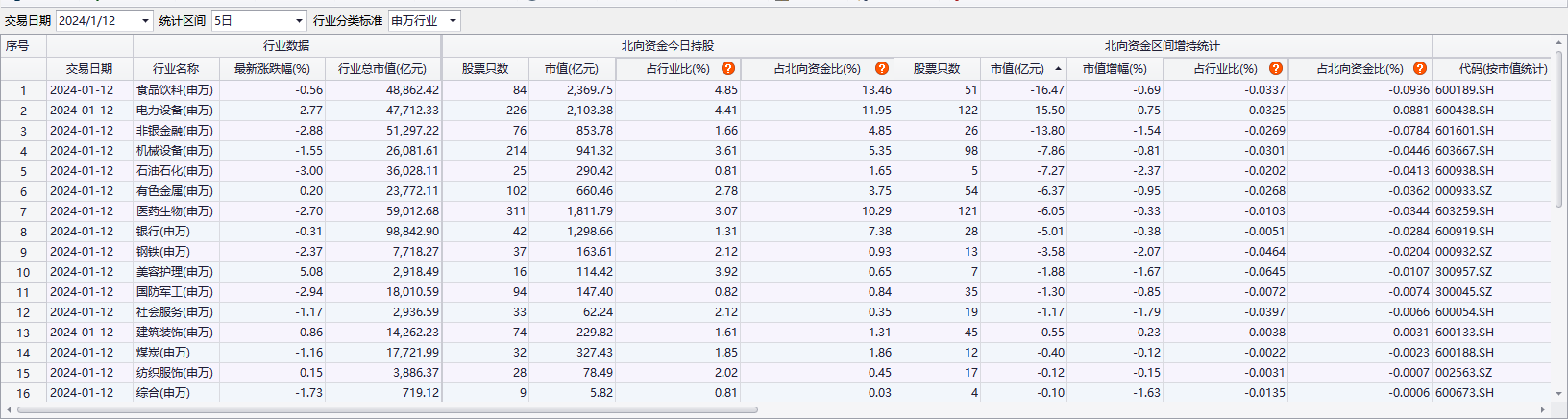This screenshot has width=1568, height=419.
Task: Click the 行业名称 column header
Action: (176, 69)
